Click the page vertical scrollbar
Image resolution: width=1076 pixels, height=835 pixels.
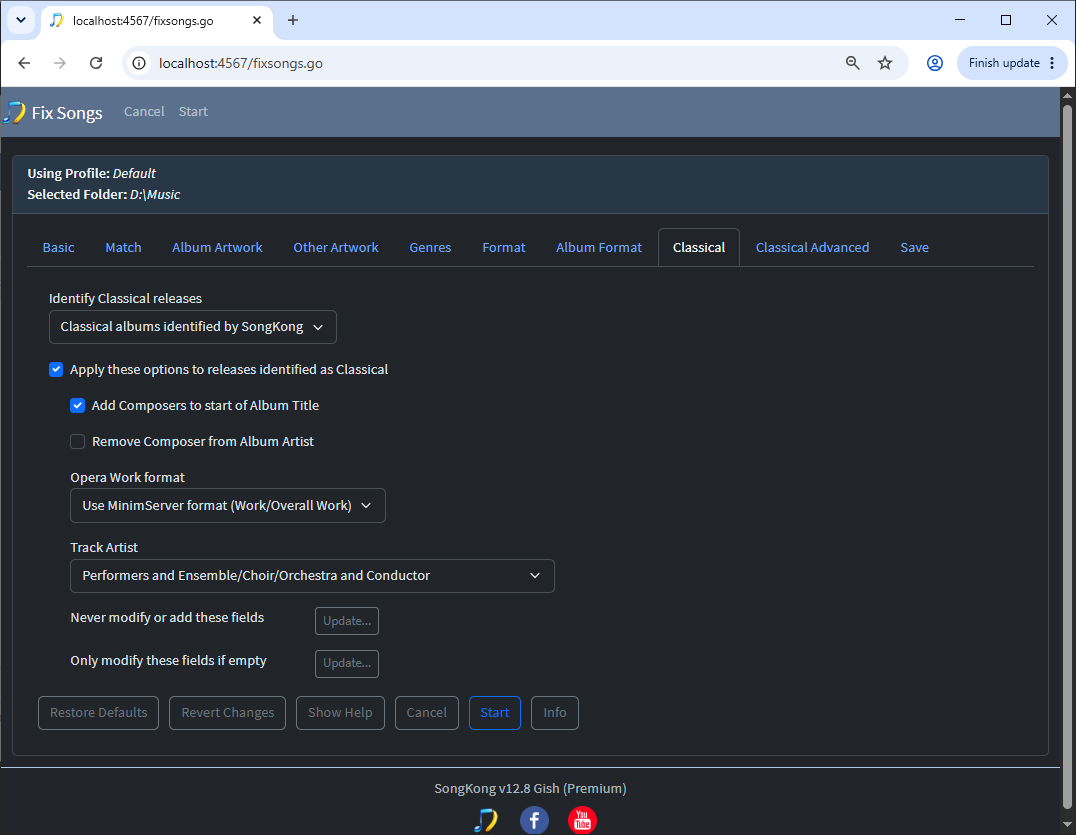click(x=1067, y=456)
